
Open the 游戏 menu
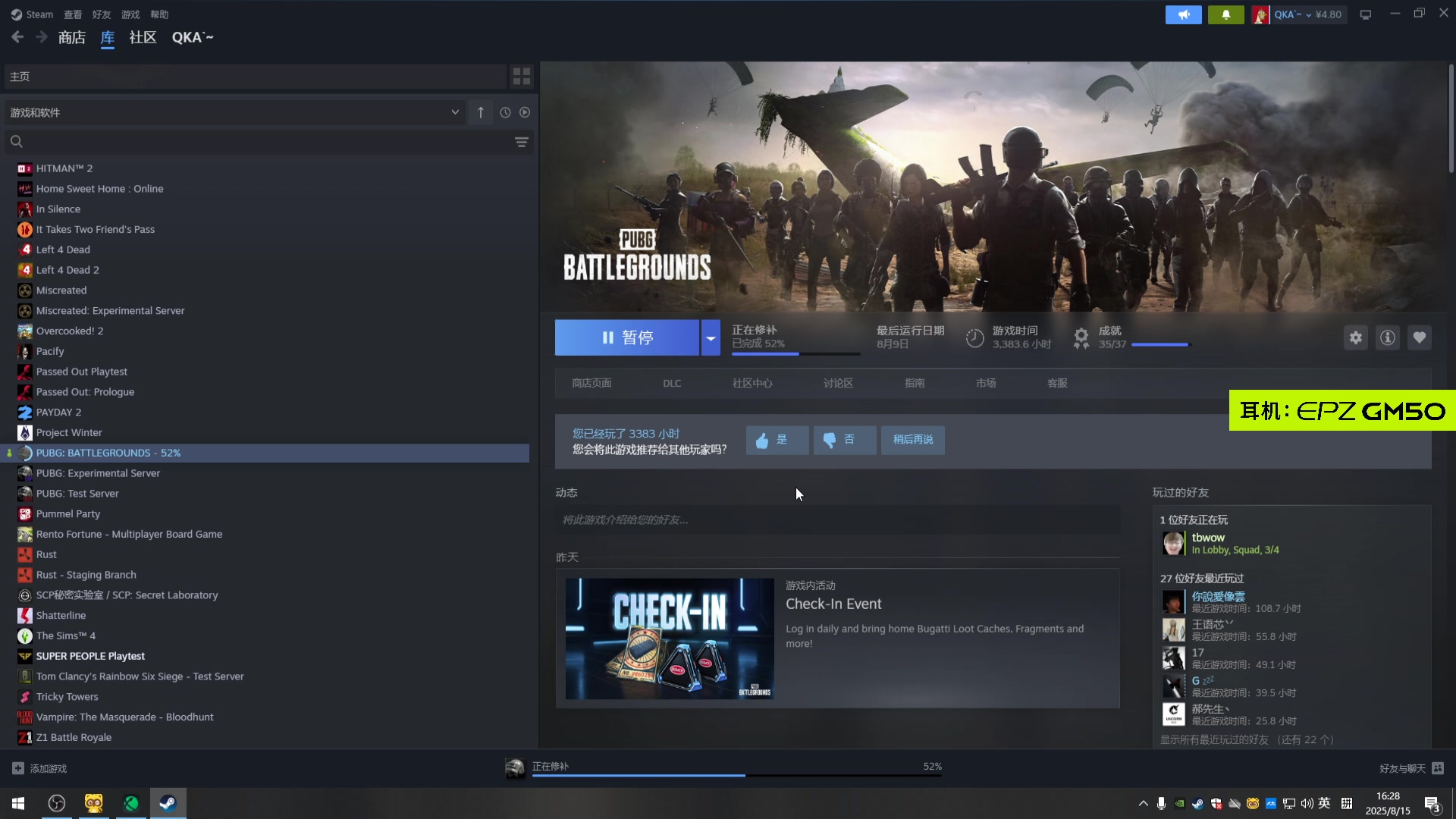[x=130, y=14]
